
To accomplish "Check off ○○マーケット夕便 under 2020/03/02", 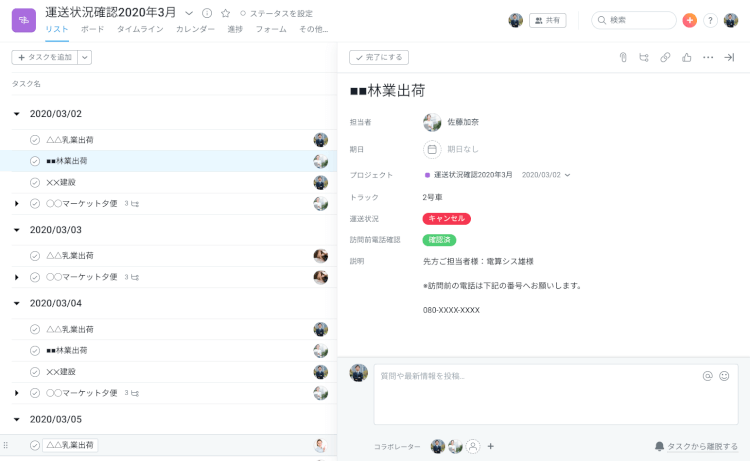I will (x=35, y=204).
